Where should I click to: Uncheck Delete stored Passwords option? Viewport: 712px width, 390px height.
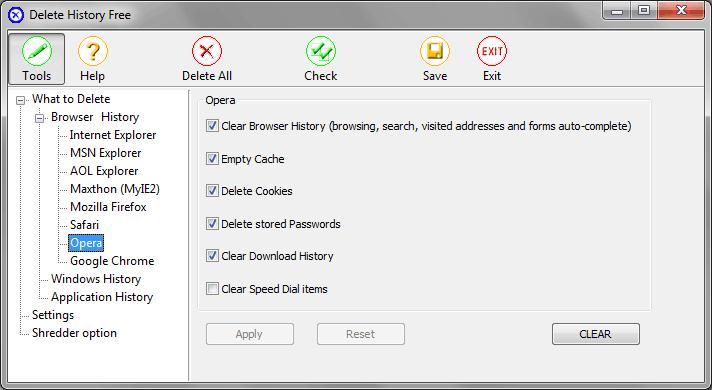coord(212,223)
